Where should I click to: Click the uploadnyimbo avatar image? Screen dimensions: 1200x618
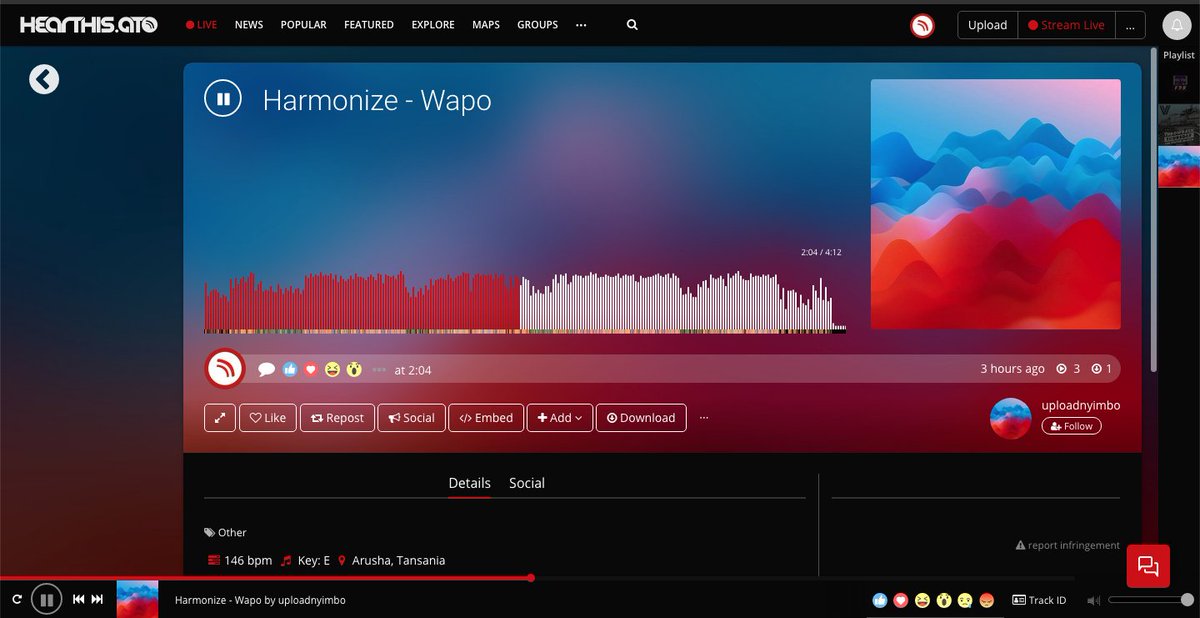(x=1010, y=418)
